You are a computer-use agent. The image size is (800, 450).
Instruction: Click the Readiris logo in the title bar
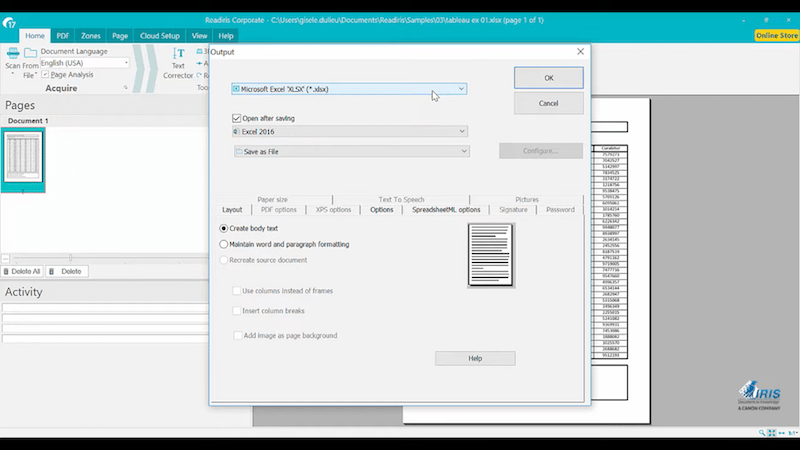click(9, 23)
